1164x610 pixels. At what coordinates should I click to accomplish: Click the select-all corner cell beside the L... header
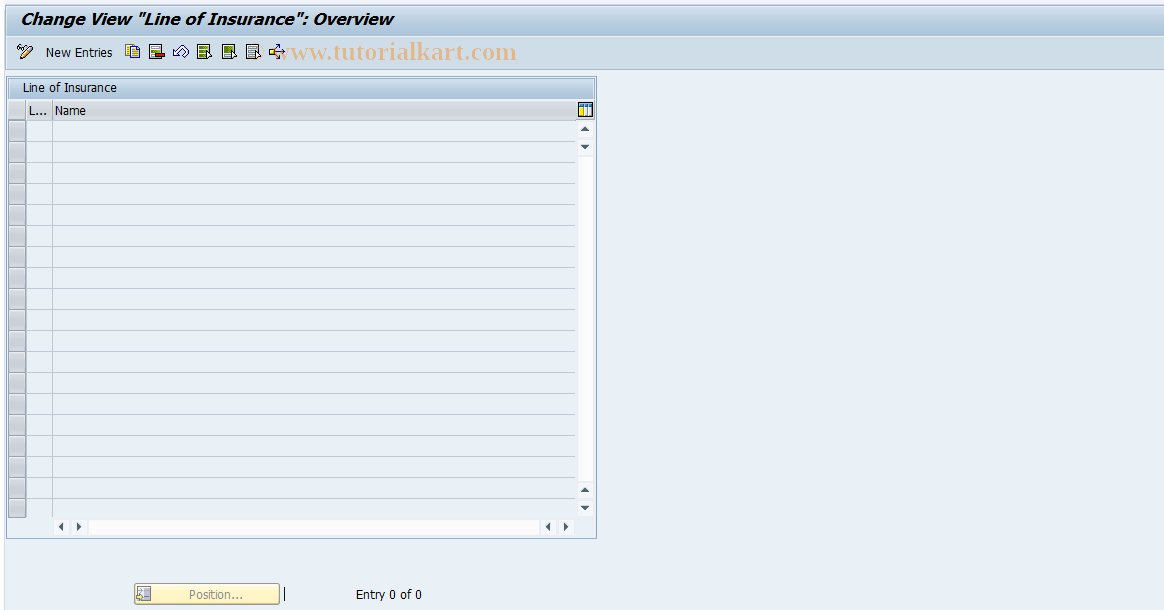click(17, 111)
